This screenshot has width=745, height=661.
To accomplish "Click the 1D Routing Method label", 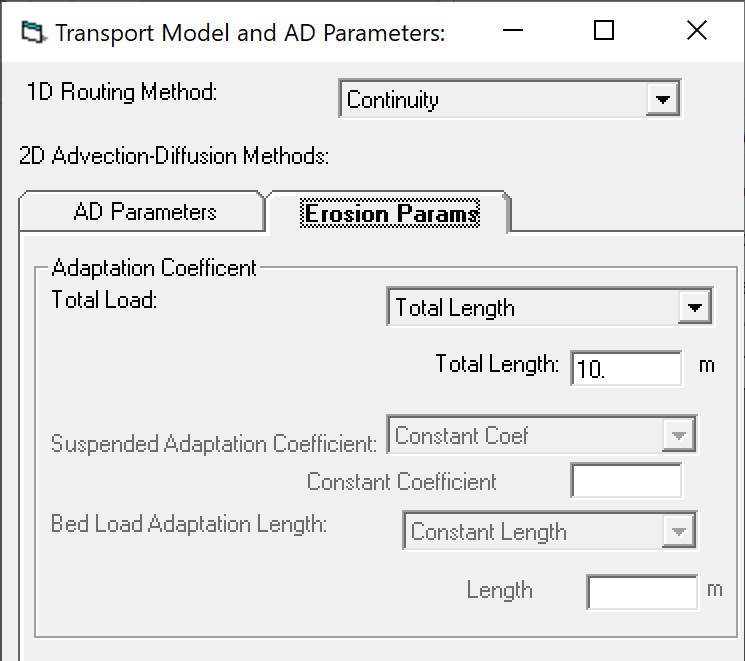I will (122, 93).
